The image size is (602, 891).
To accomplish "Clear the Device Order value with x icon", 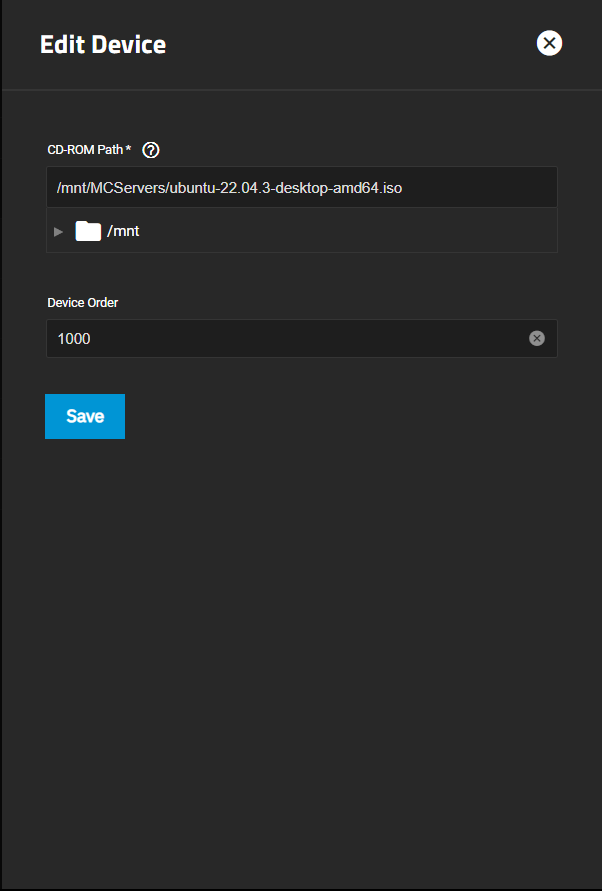I will (x=537, y=339).
